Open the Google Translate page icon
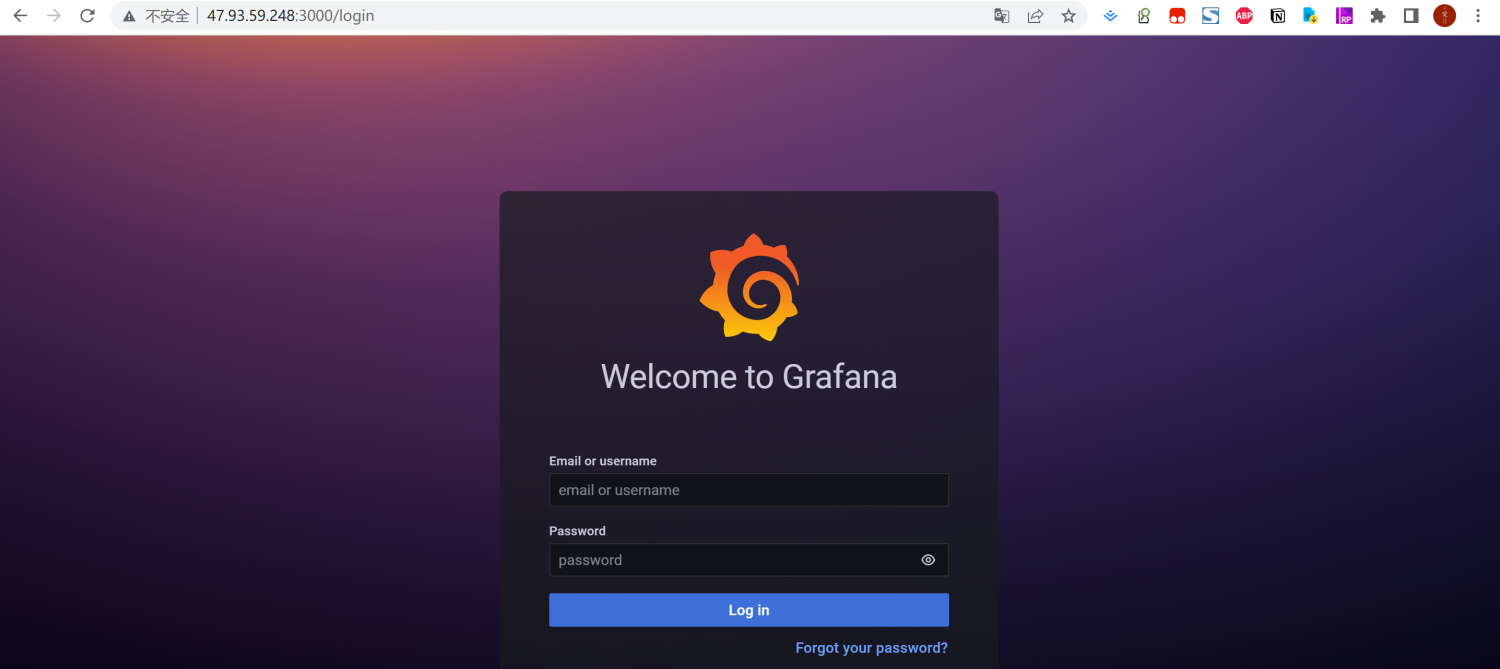Image resolution: width=1500 pixels, height=669 pixels. pyautogui.click(x=1002, y=16)
